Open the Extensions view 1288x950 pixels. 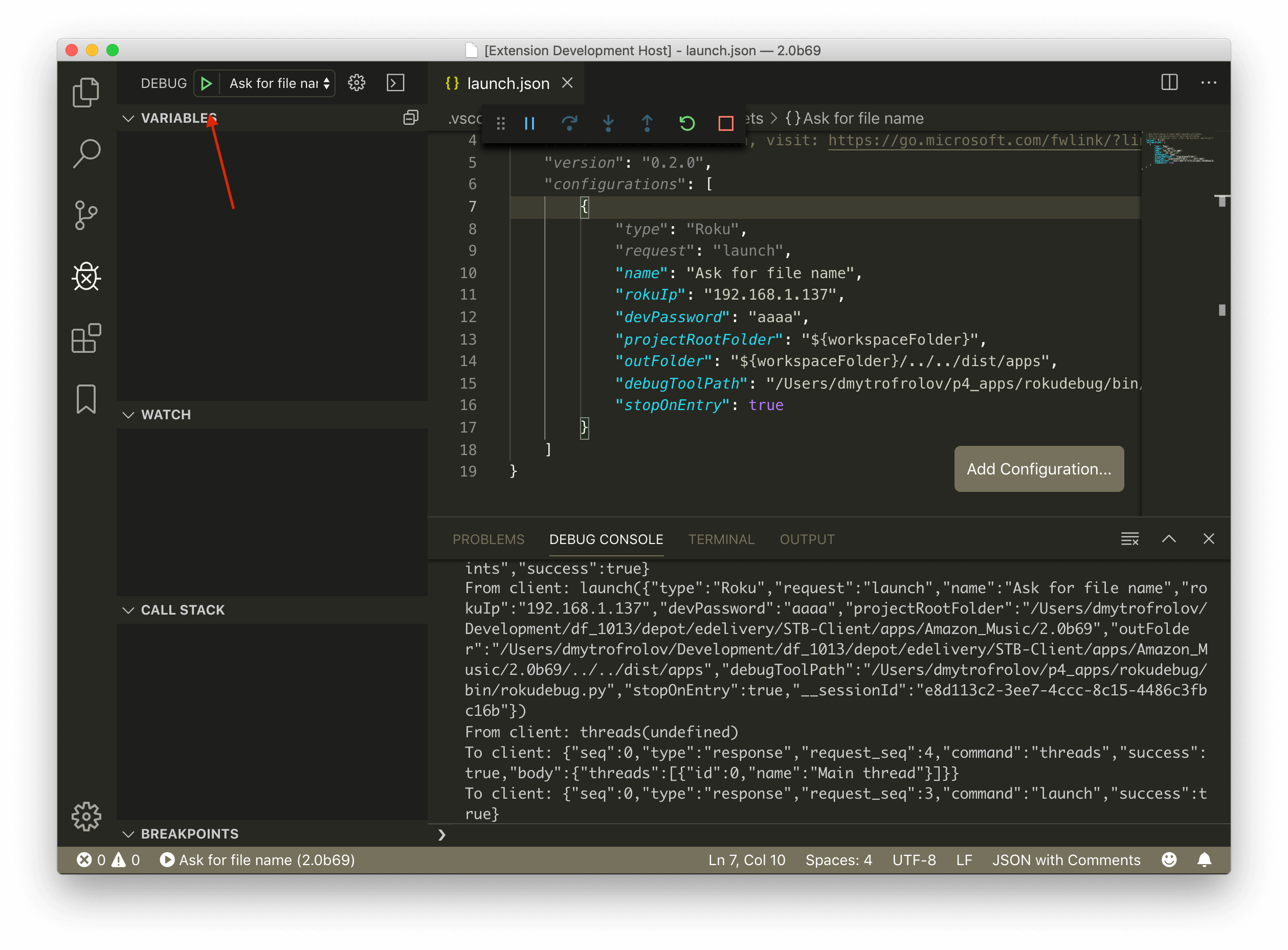pyautogui.click(x=86, y=338)
